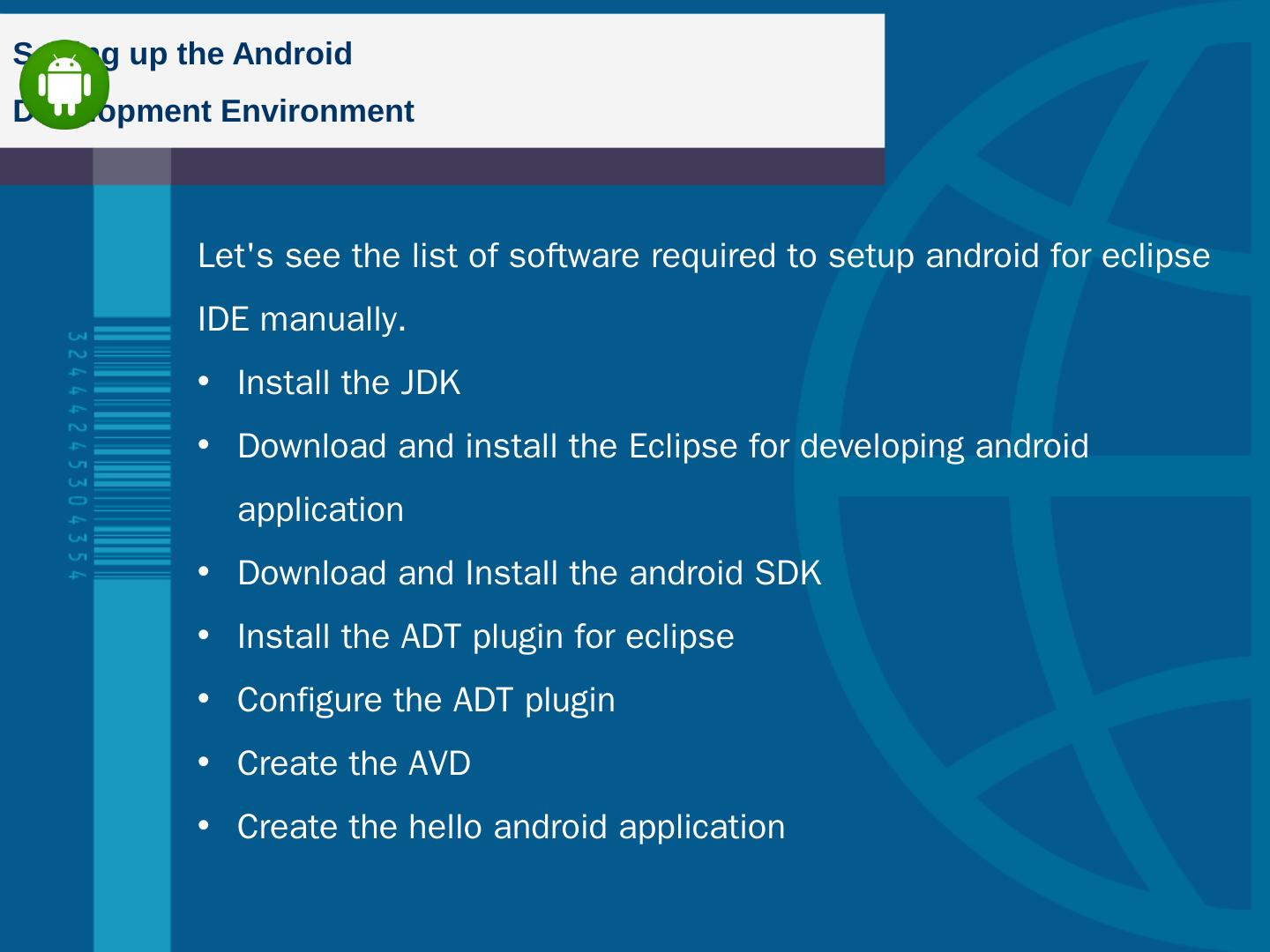Select "Download and Install the android SDK"
The height and width of the screenshot is (952, 1270).
pos(529,573)
